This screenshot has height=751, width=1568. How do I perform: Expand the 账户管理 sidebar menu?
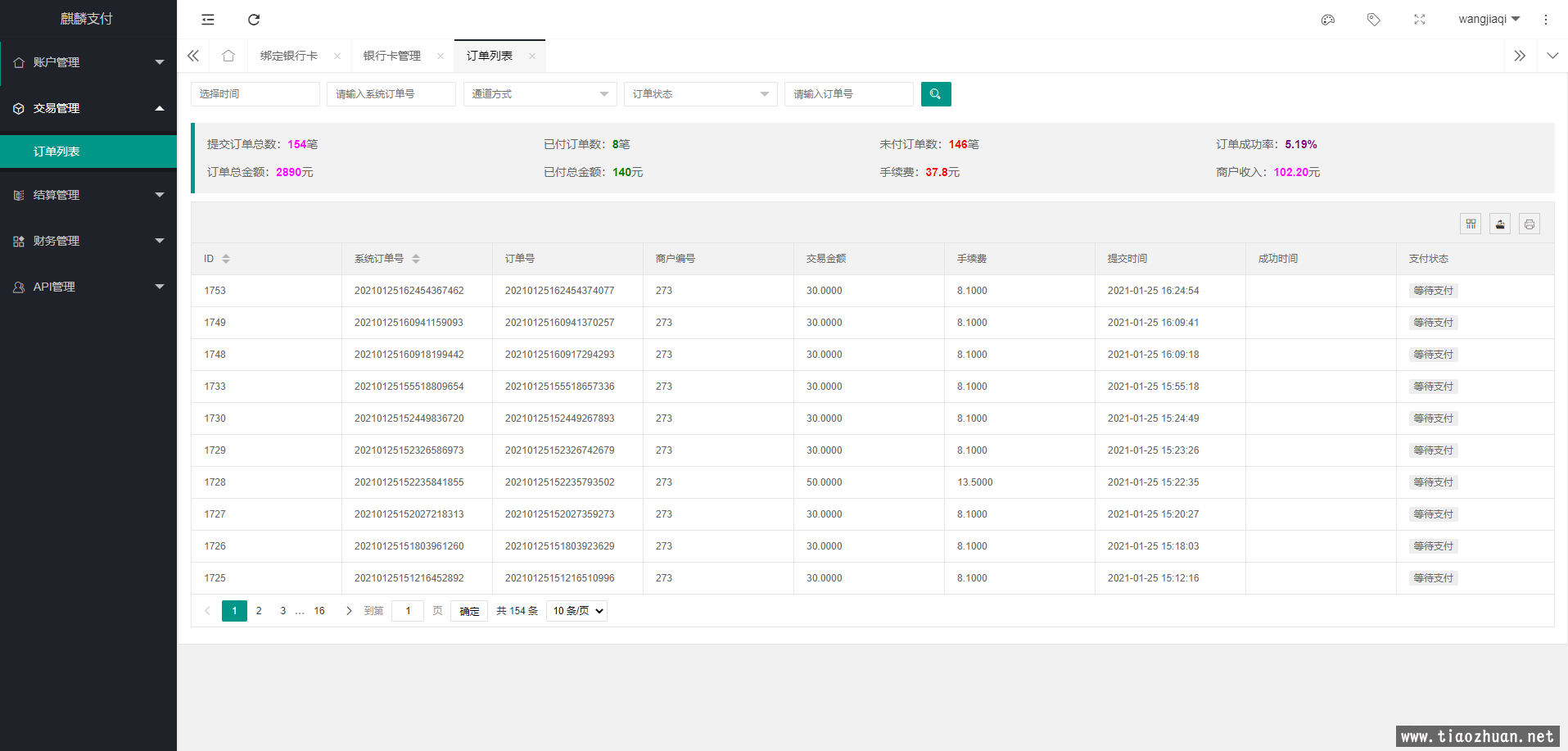88,62
